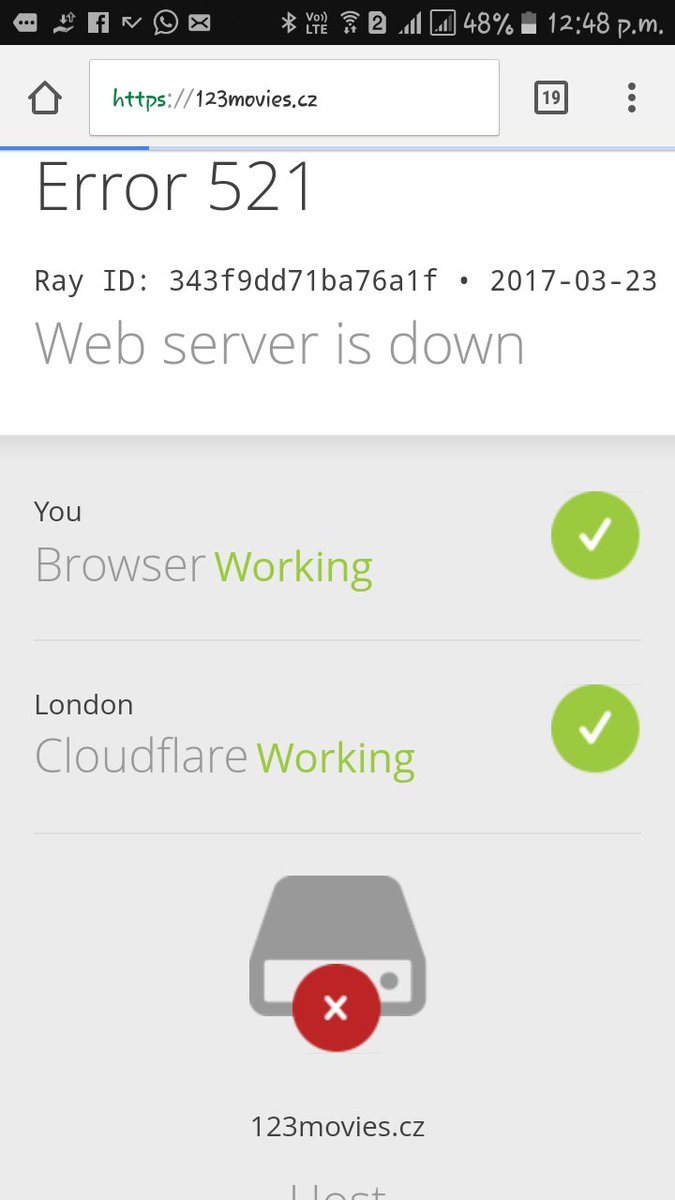The height and width of the screenshot is (1200, 675).
Task: Tap the Facebook notification icon in status bar
Action: pyautogui.click(x=98, y=22)
